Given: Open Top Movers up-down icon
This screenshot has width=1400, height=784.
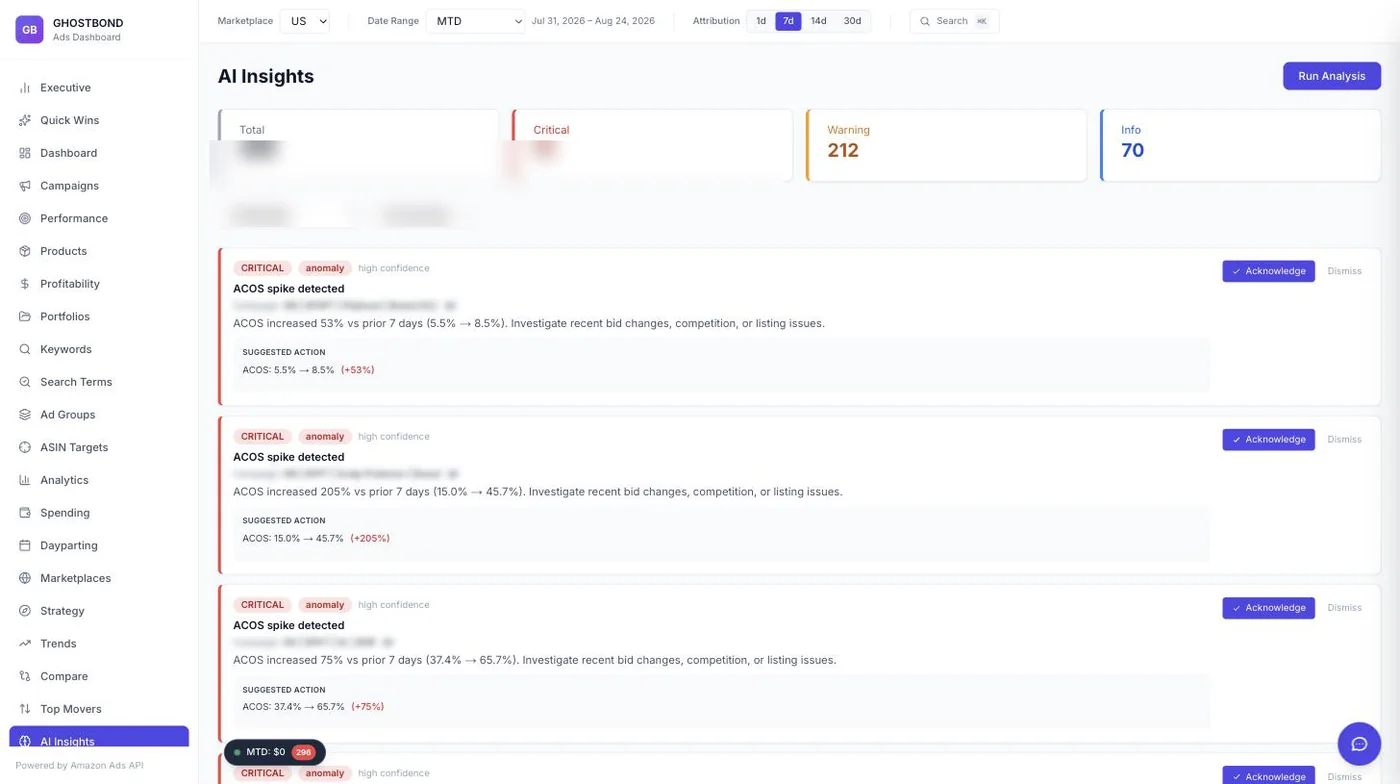Looking at the screenshot, I should pos(25,709).
